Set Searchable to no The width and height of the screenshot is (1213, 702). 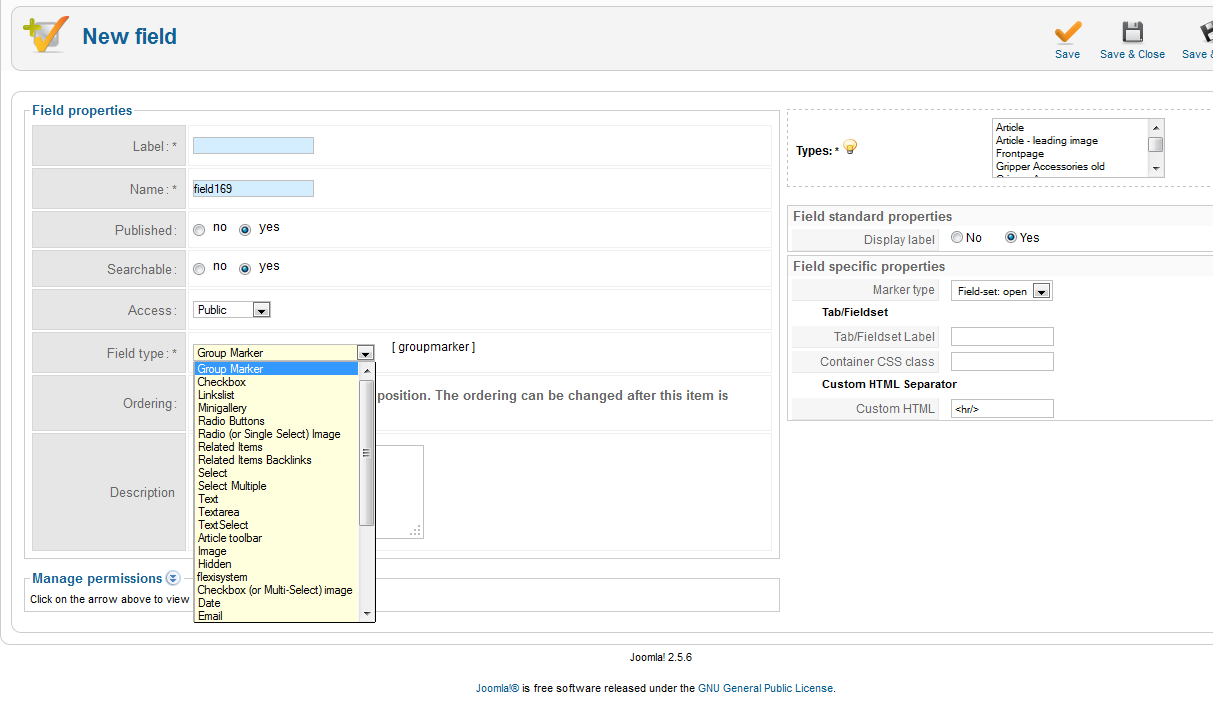point(199,269)
